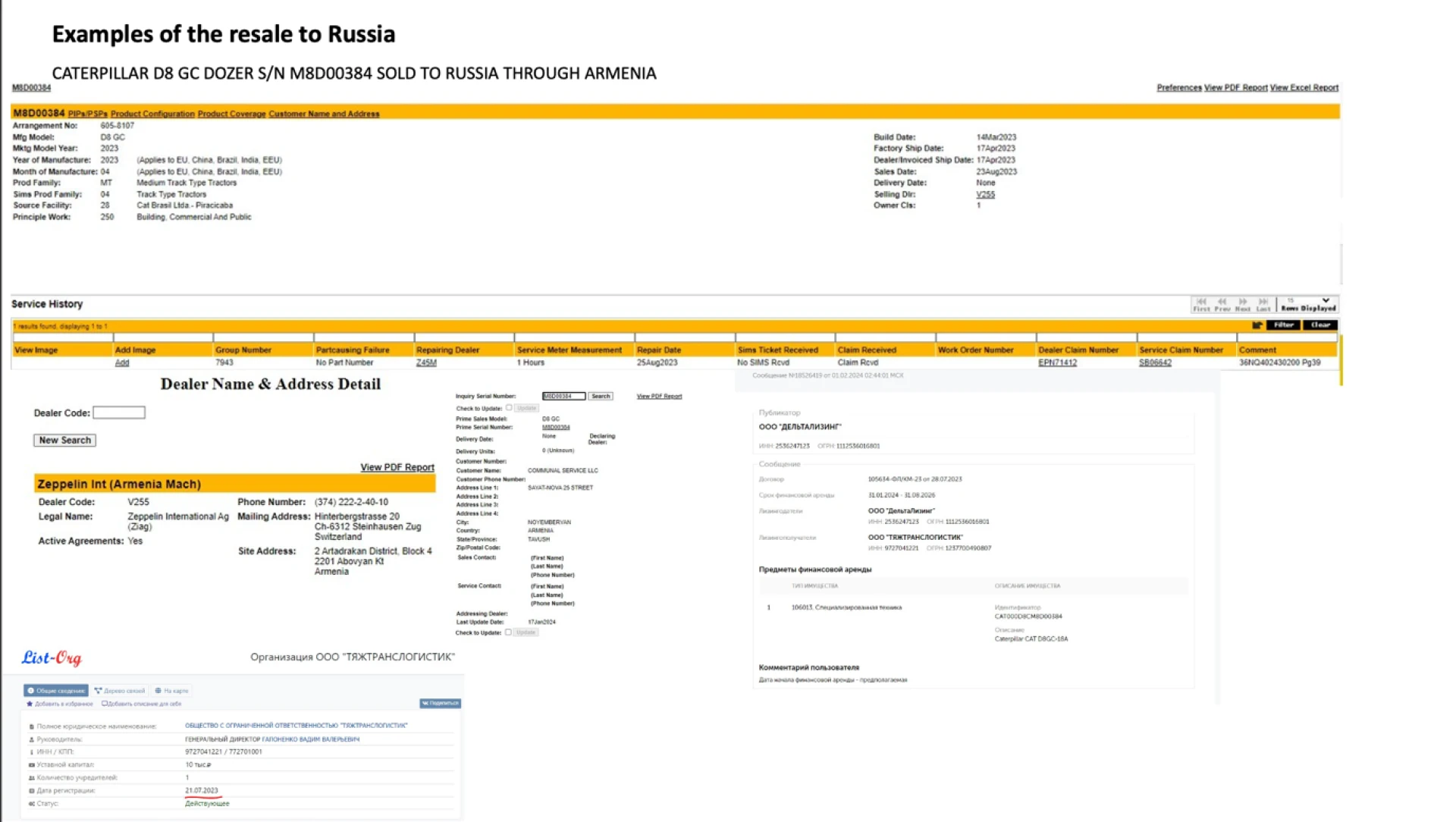Click the star add-to-favorites icon
The width and height of the screenshot is (1456, 822).
(30, 704)
